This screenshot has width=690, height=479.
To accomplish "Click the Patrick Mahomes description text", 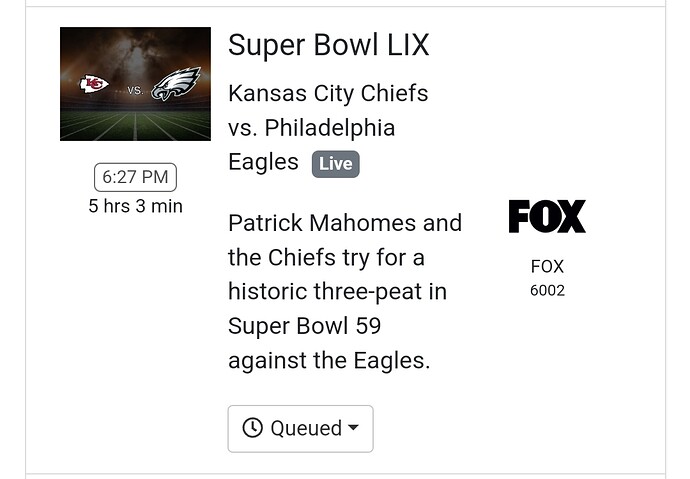I will [x=344, y=223].
